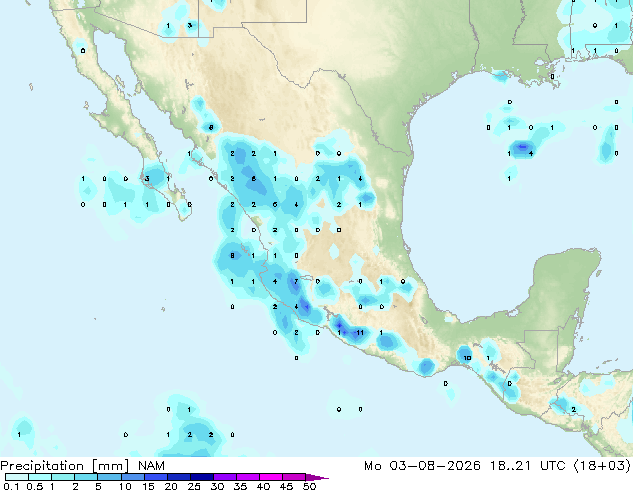
Task: Click legend label "50"
Action: click(x=309, y=486)
